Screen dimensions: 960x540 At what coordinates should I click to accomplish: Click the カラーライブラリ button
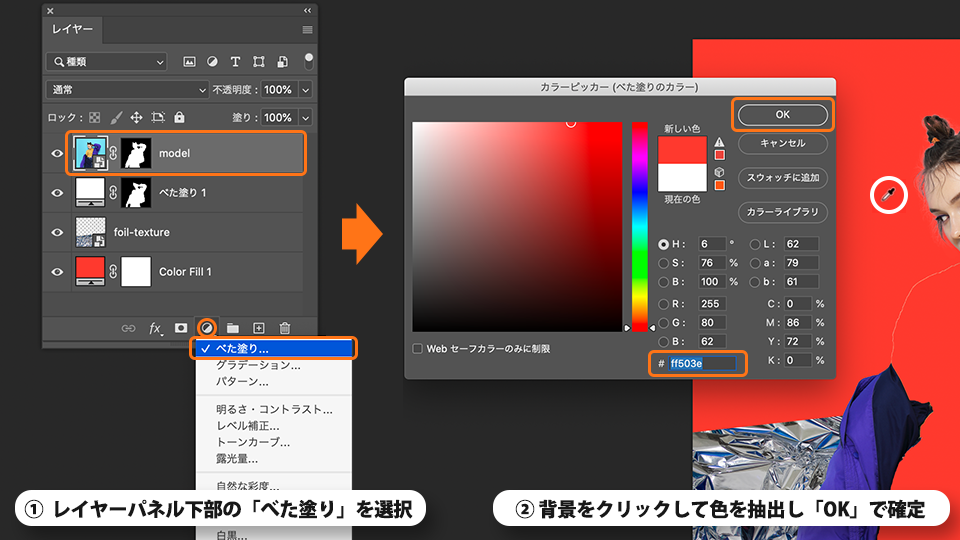pos(782,212)
